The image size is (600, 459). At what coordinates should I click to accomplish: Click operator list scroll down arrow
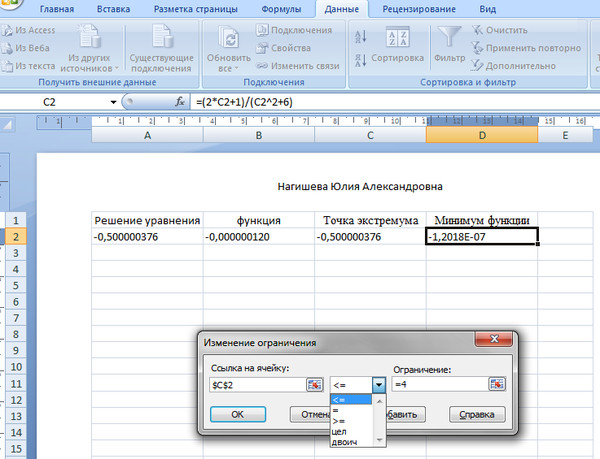pyautogui.click(x=379, y=440)
